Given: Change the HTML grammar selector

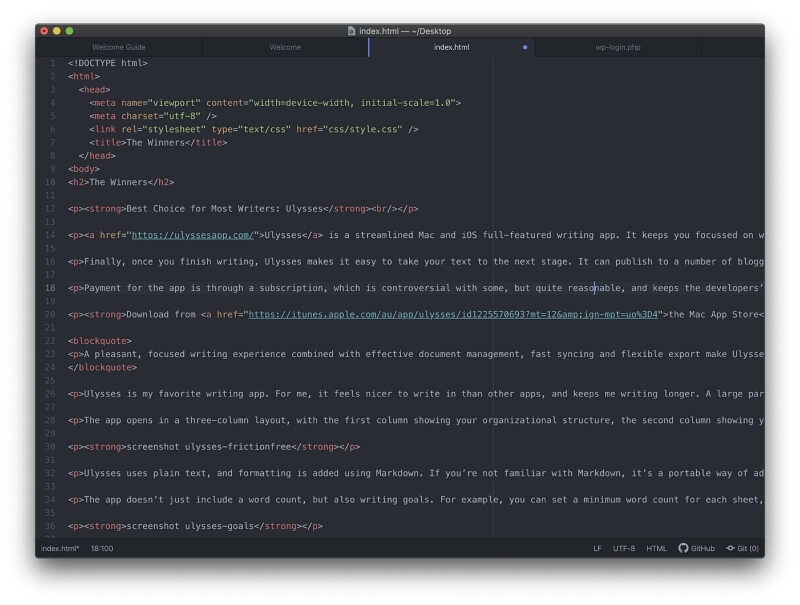Looking at the screenshot, I should click(x=656, y=548).
